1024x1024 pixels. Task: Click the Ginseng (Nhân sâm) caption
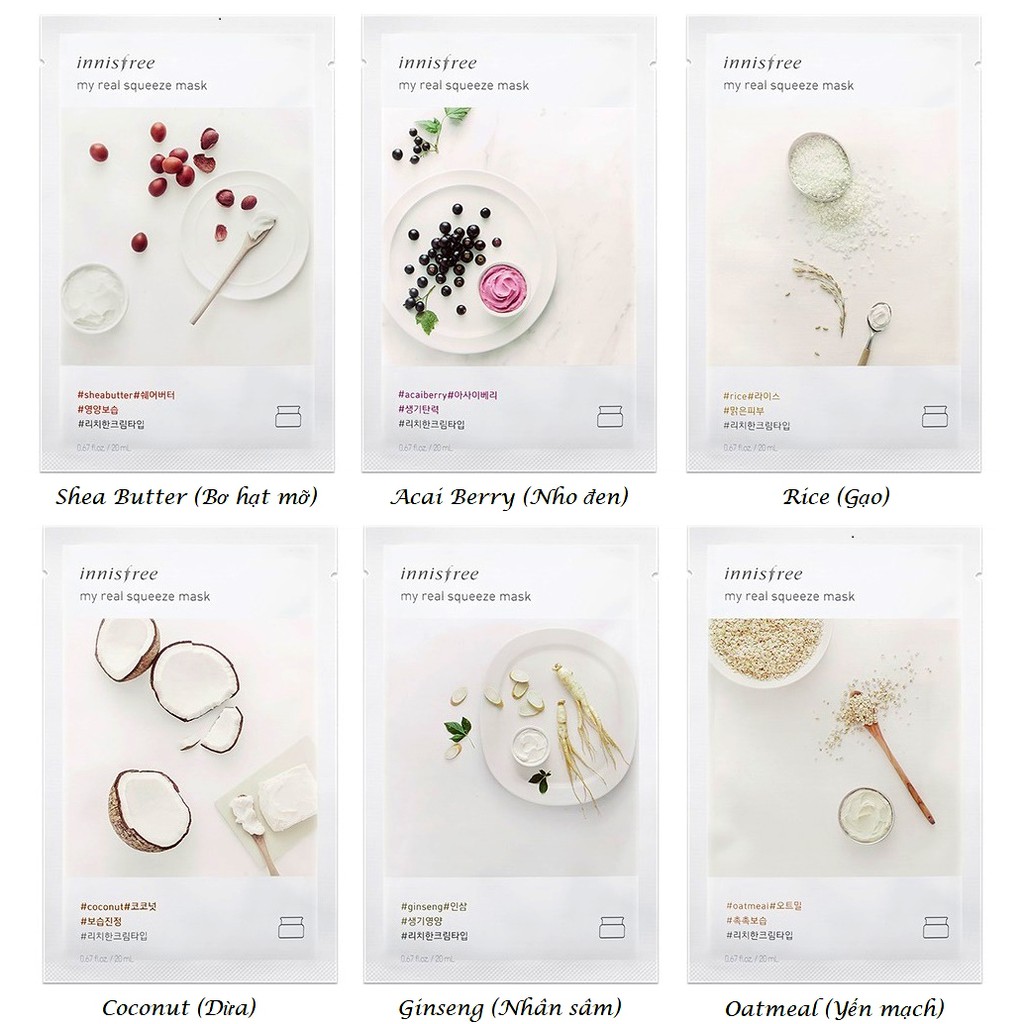coord(509,1008)
